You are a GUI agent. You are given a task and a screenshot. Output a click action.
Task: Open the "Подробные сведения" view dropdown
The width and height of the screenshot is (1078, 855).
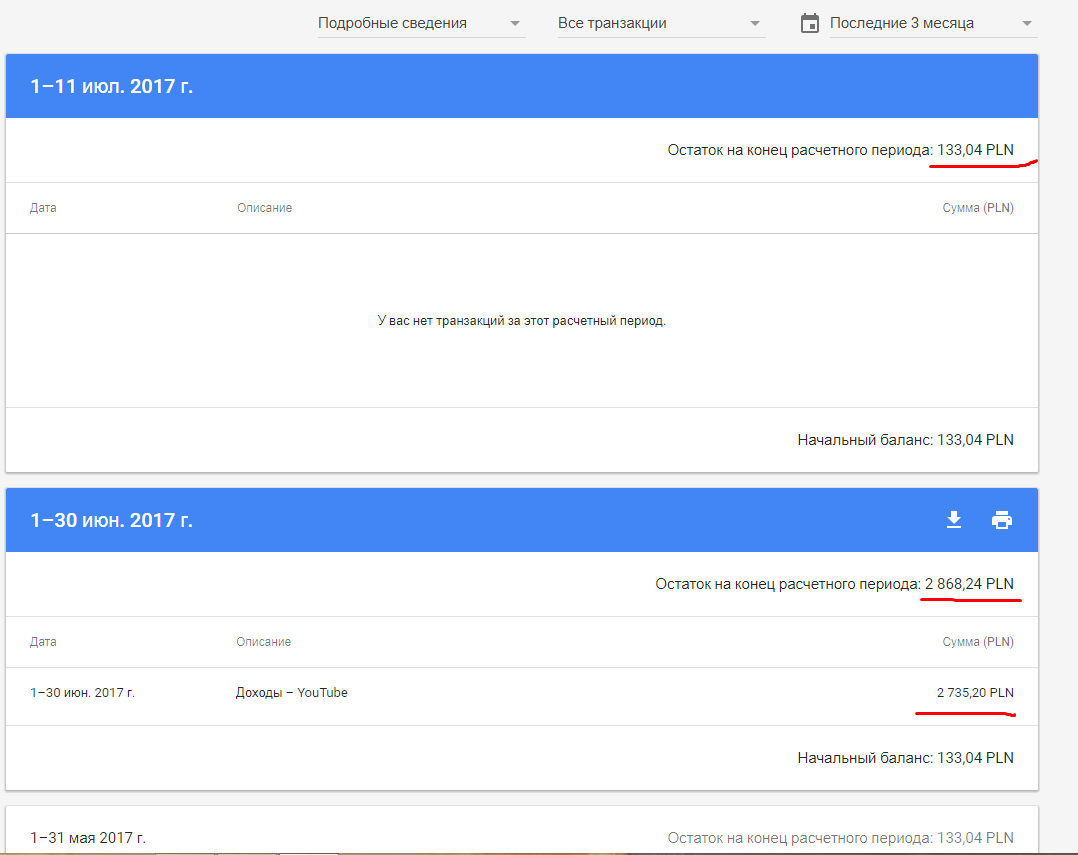pos(421,23)
